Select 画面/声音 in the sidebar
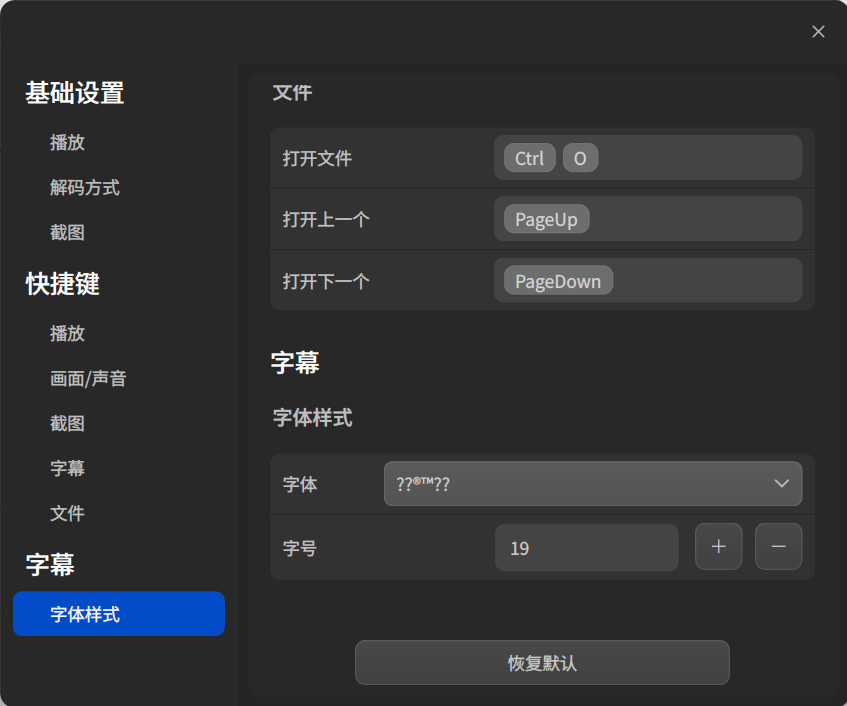847x706 pixels. pyautogui.click(x=88, y=379)
